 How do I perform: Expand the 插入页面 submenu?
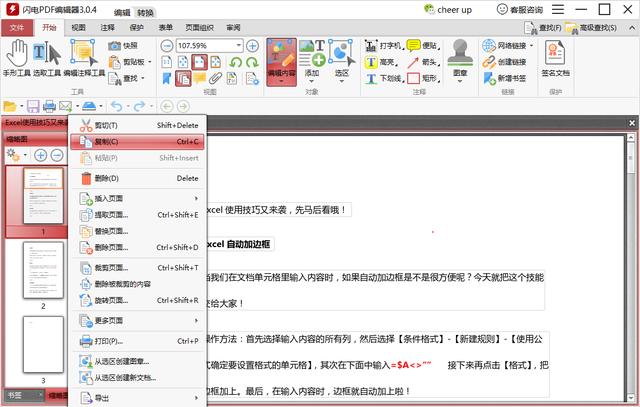(137, 198)
